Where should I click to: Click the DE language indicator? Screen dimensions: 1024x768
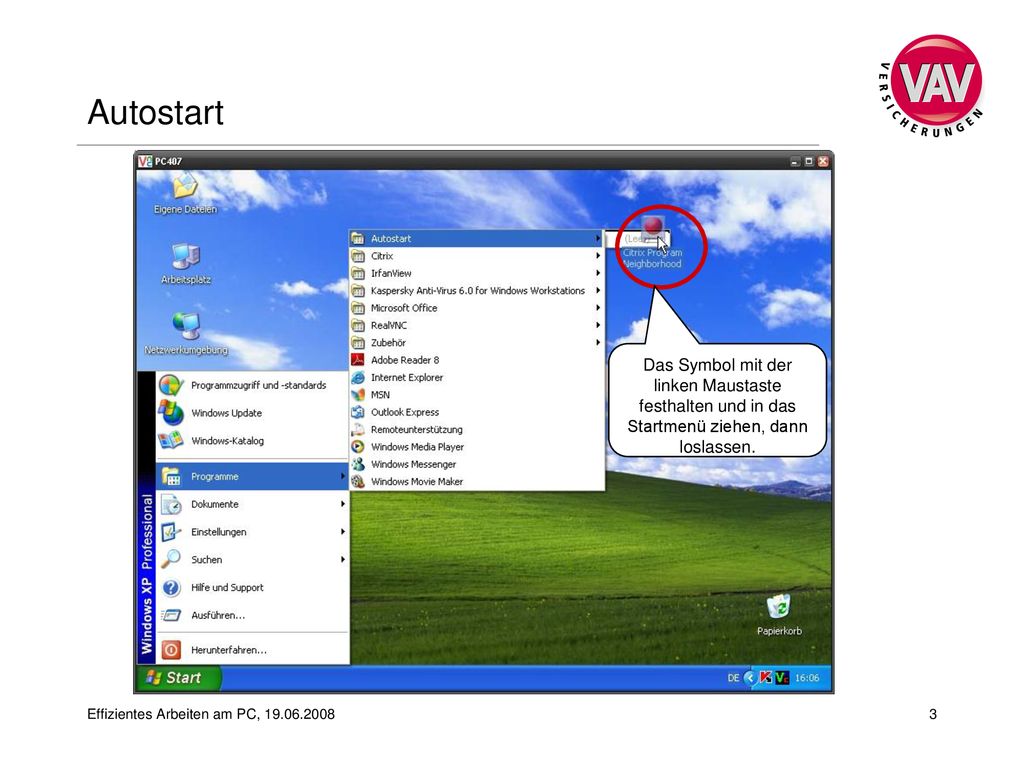pyautogui.click(x=733, y=679)
